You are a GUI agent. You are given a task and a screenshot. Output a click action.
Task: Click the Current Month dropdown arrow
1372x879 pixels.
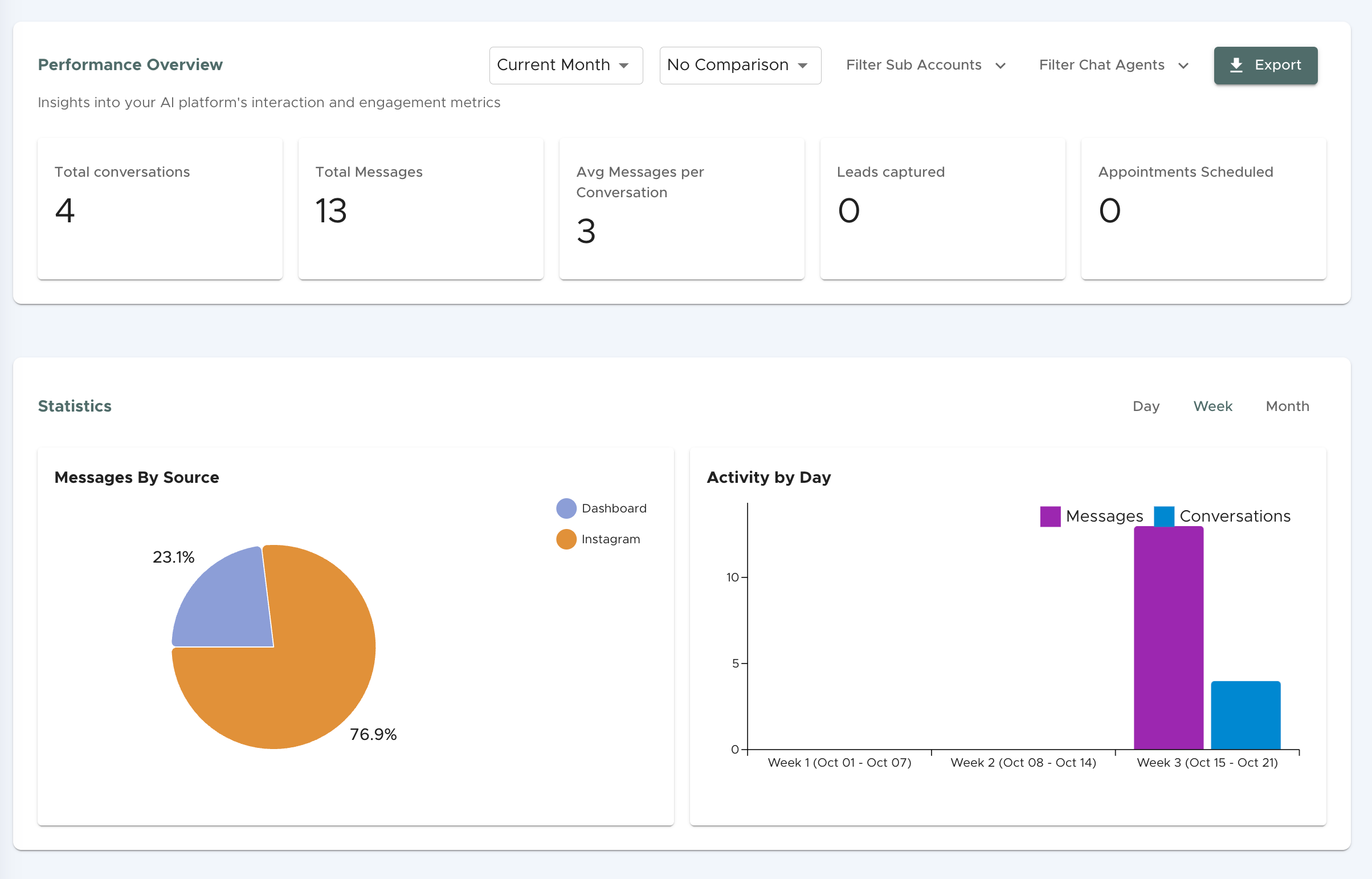pos(624,66)
